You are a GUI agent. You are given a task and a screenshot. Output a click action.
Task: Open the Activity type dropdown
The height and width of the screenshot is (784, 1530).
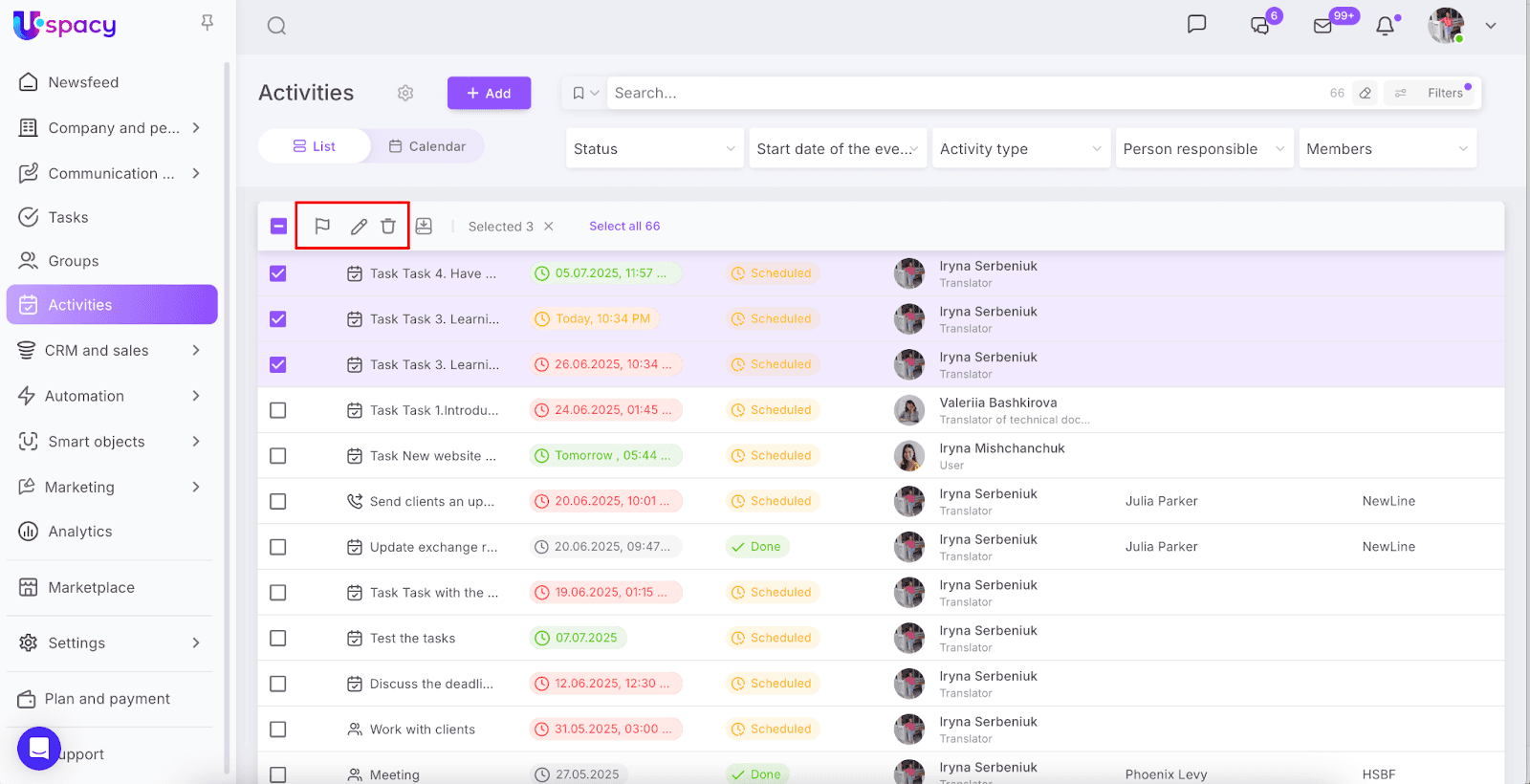1020,149
